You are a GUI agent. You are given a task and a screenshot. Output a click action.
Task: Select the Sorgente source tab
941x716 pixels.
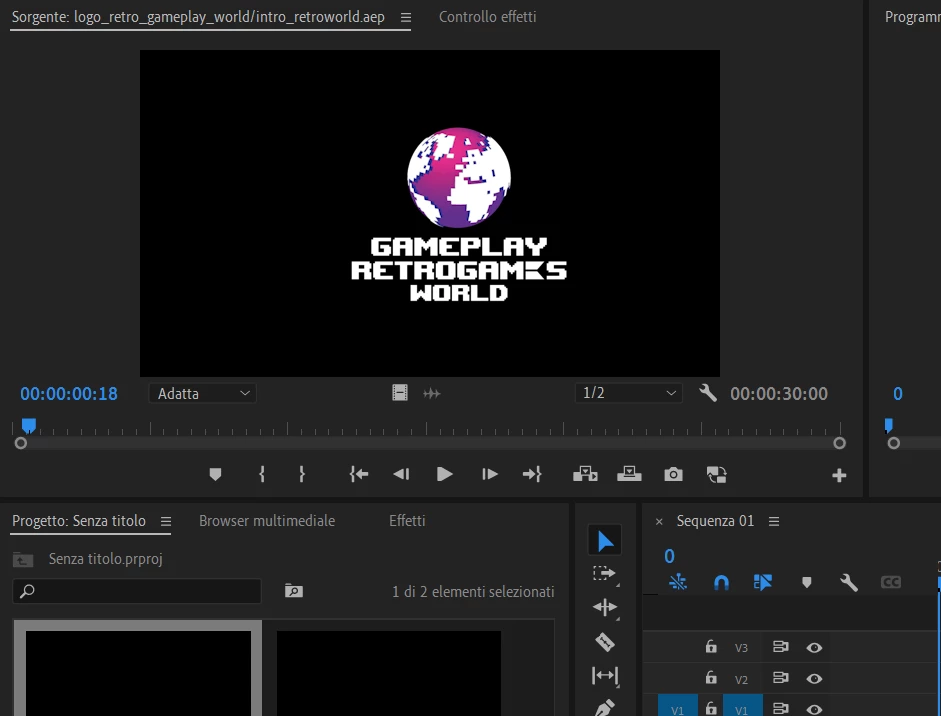coord(198,17)
